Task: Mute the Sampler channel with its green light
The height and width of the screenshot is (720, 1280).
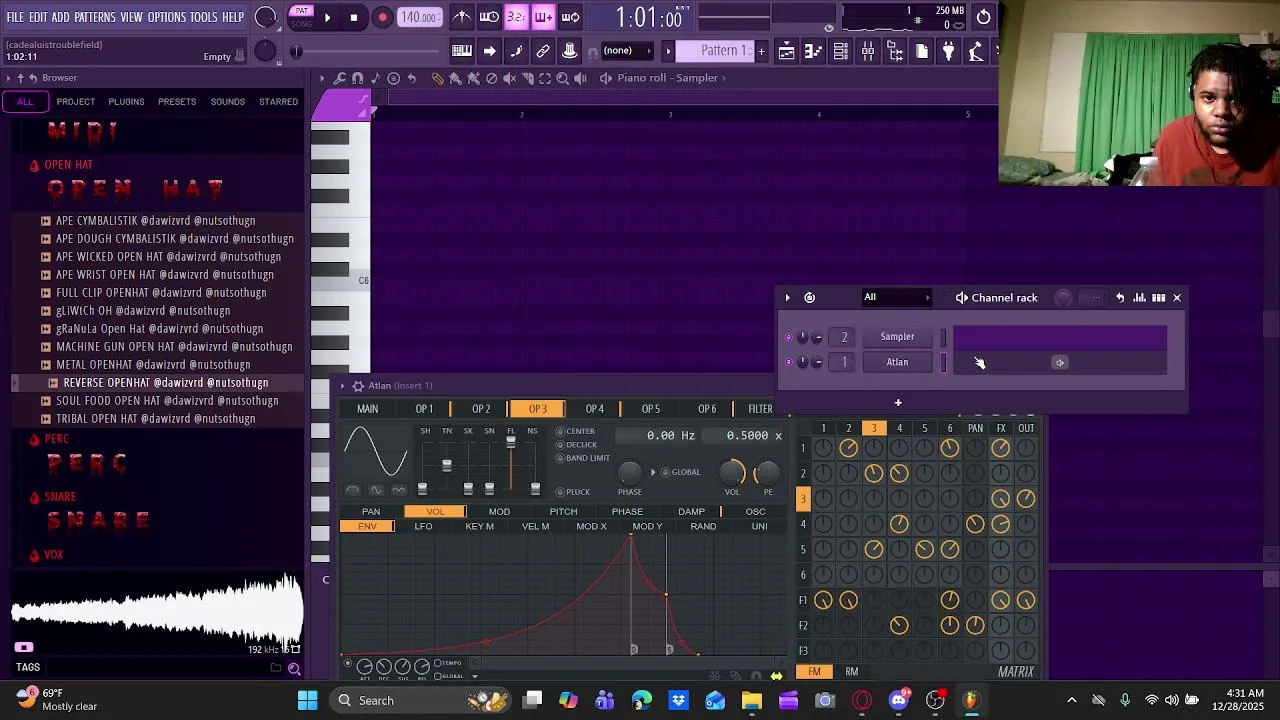Action: click(x=789, y=337)
